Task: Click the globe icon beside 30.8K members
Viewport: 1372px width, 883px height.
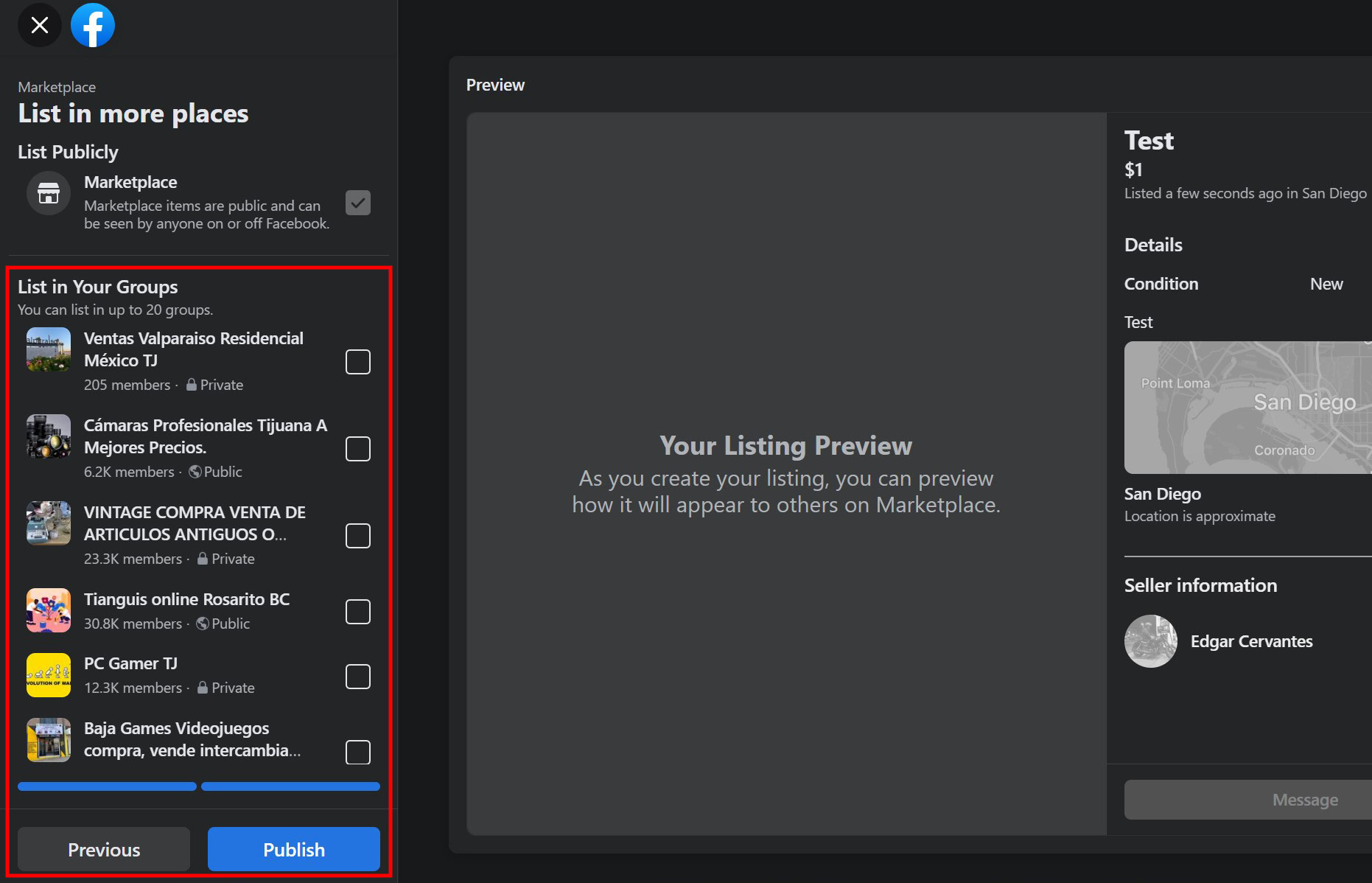Action: tap(203, 623)
